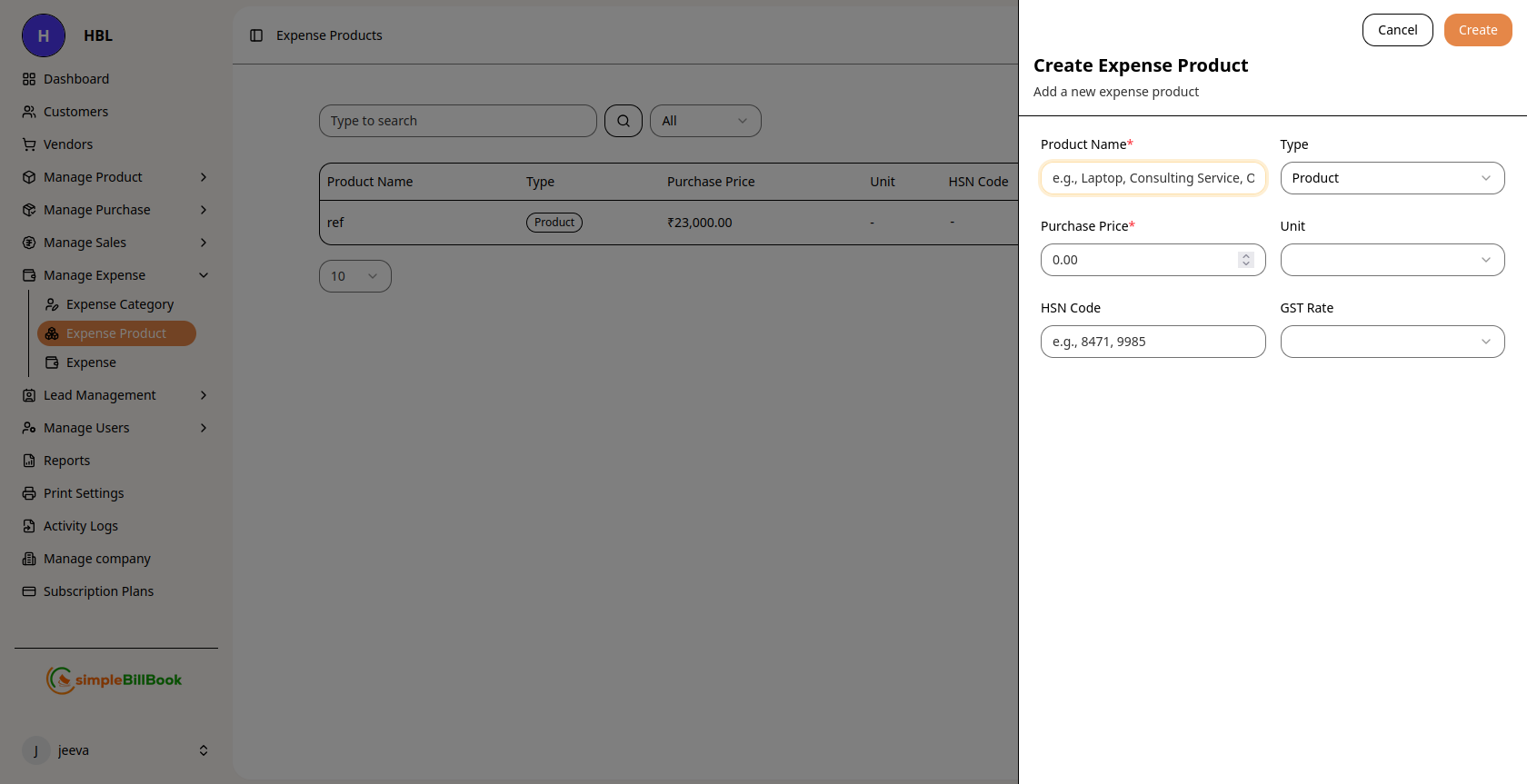This screenshot has height=784, width=1527.
Task: Click the Lead Management contact icon
Action: [x=29, y=395]
